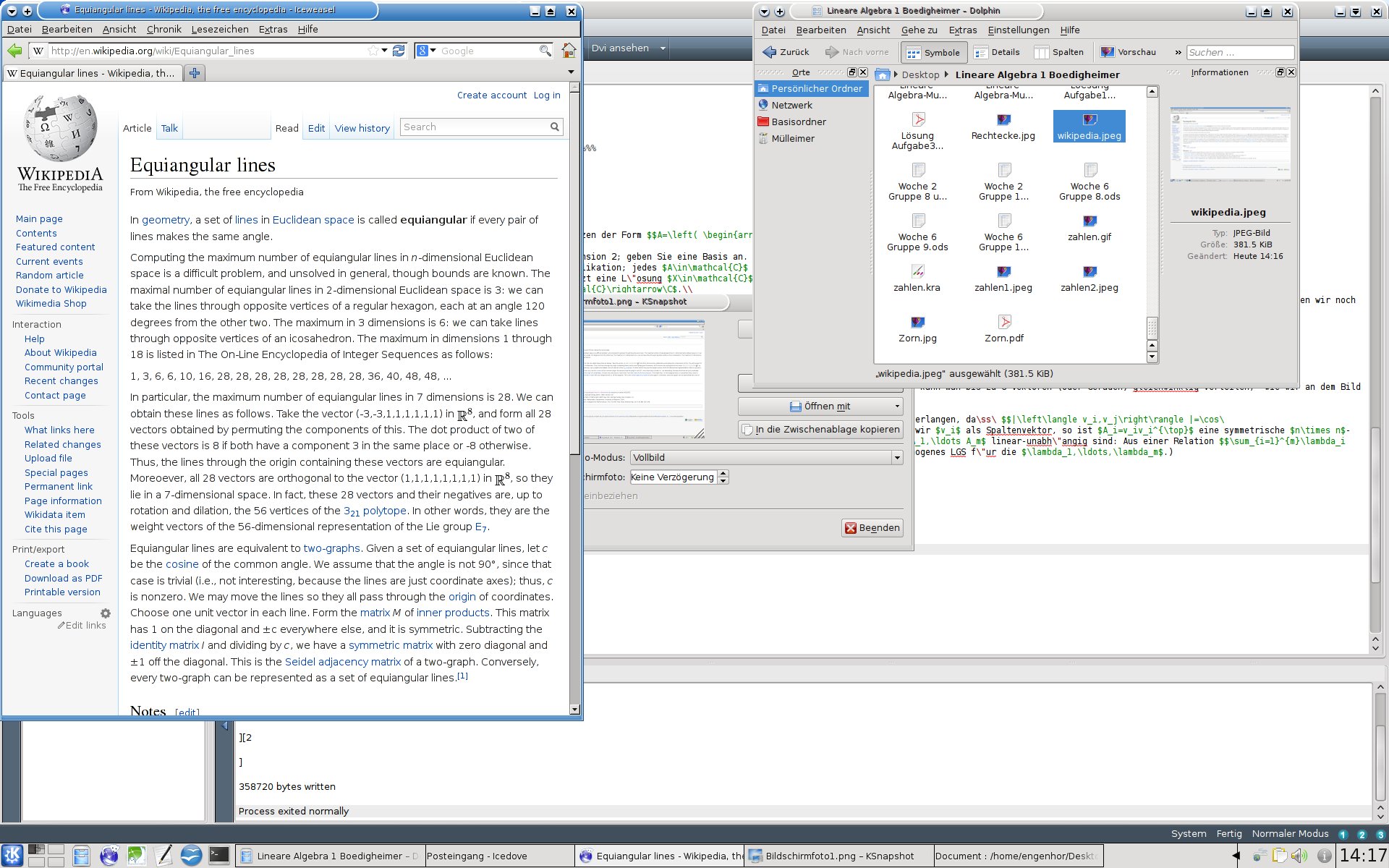Open URL history dropdown in address bar

pos(385,51)
